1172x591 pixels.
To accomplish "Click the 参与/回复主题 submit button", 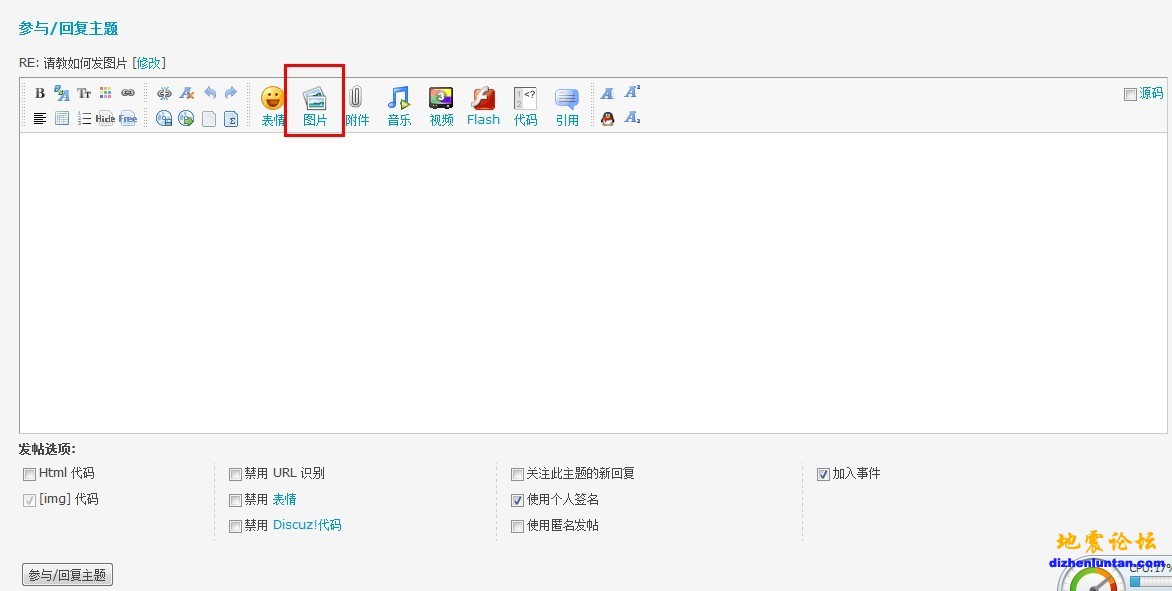I will click(x=67, y=575).
